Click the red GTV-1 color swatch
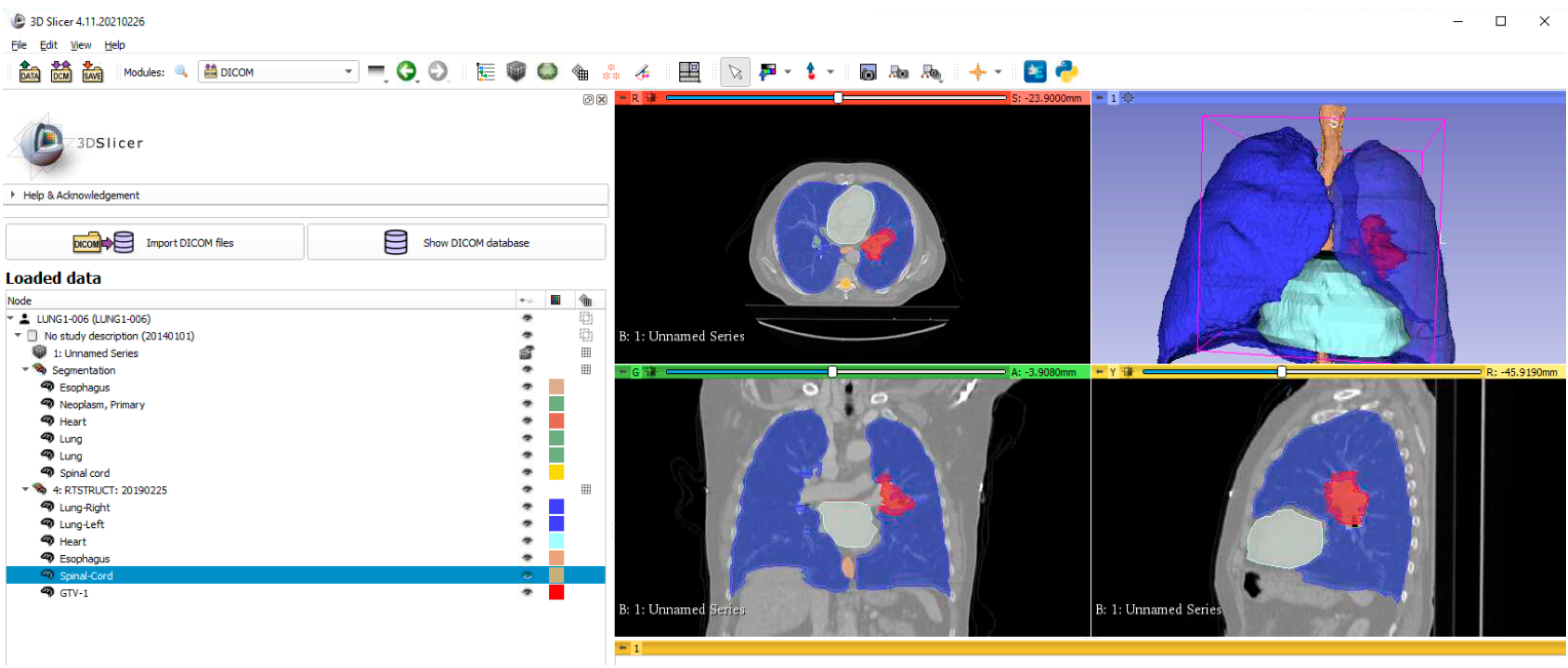The height and width of the screenshot is (668, 1568). 555,593
